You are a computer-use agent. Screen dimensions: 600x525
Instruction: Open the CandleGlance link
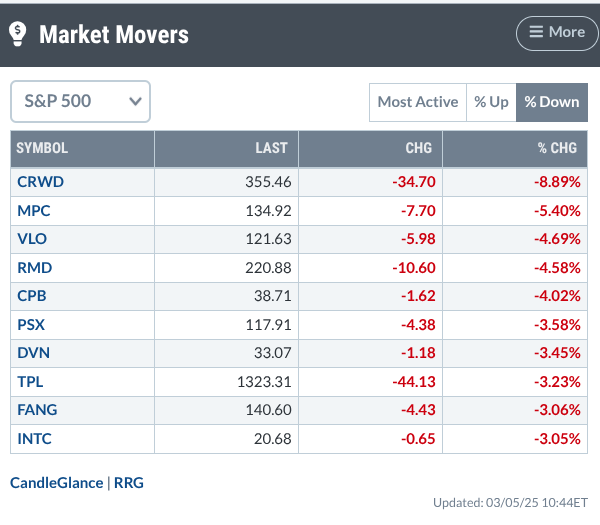tap(57, 483)
